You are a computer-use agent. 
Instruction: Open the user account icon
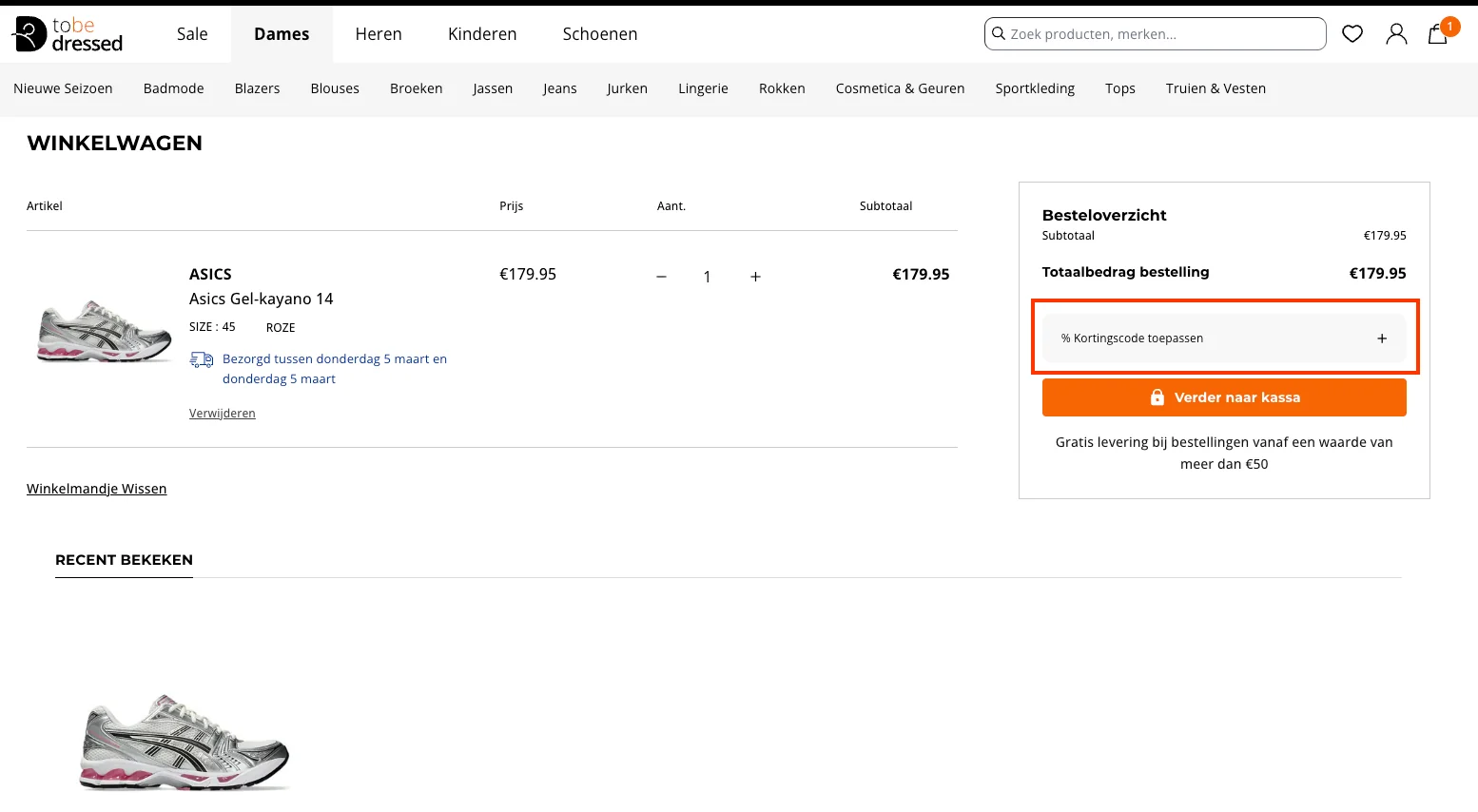click(x=1395, y=34)
